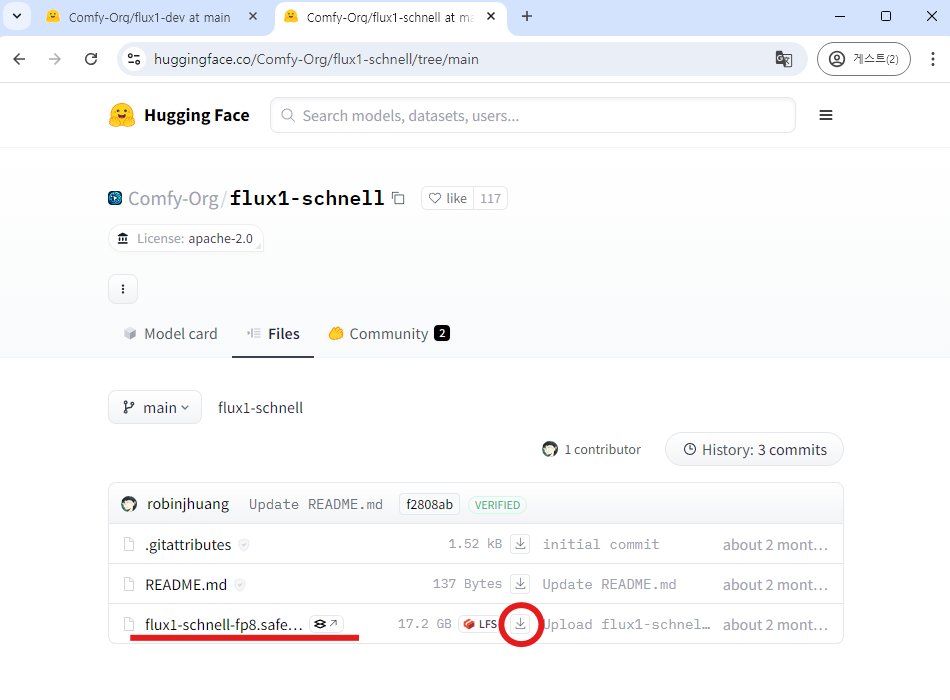The height and width of the screenshot is (700, 950).
Task: Click the safe-file shield icon beside README.md
Action: (240, 584)
